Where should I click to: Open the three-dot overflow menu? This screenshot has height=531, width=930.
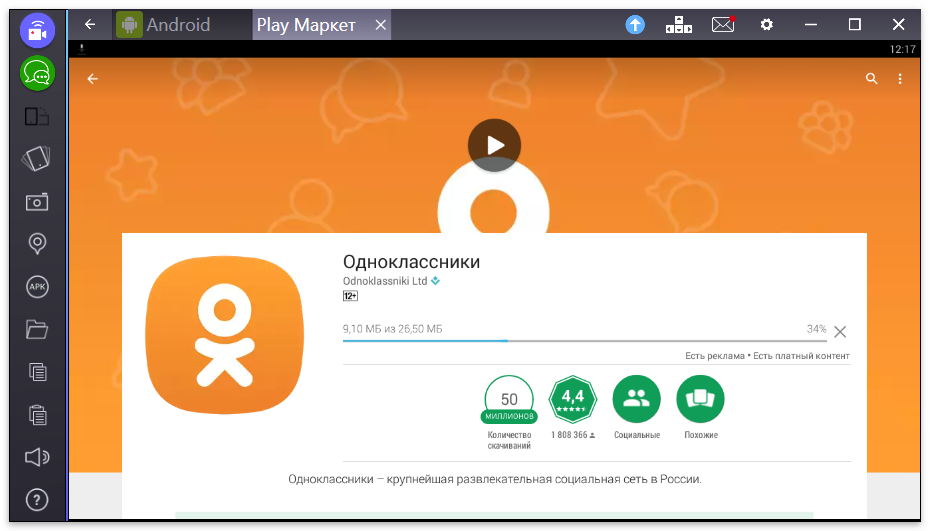[900, 79]
